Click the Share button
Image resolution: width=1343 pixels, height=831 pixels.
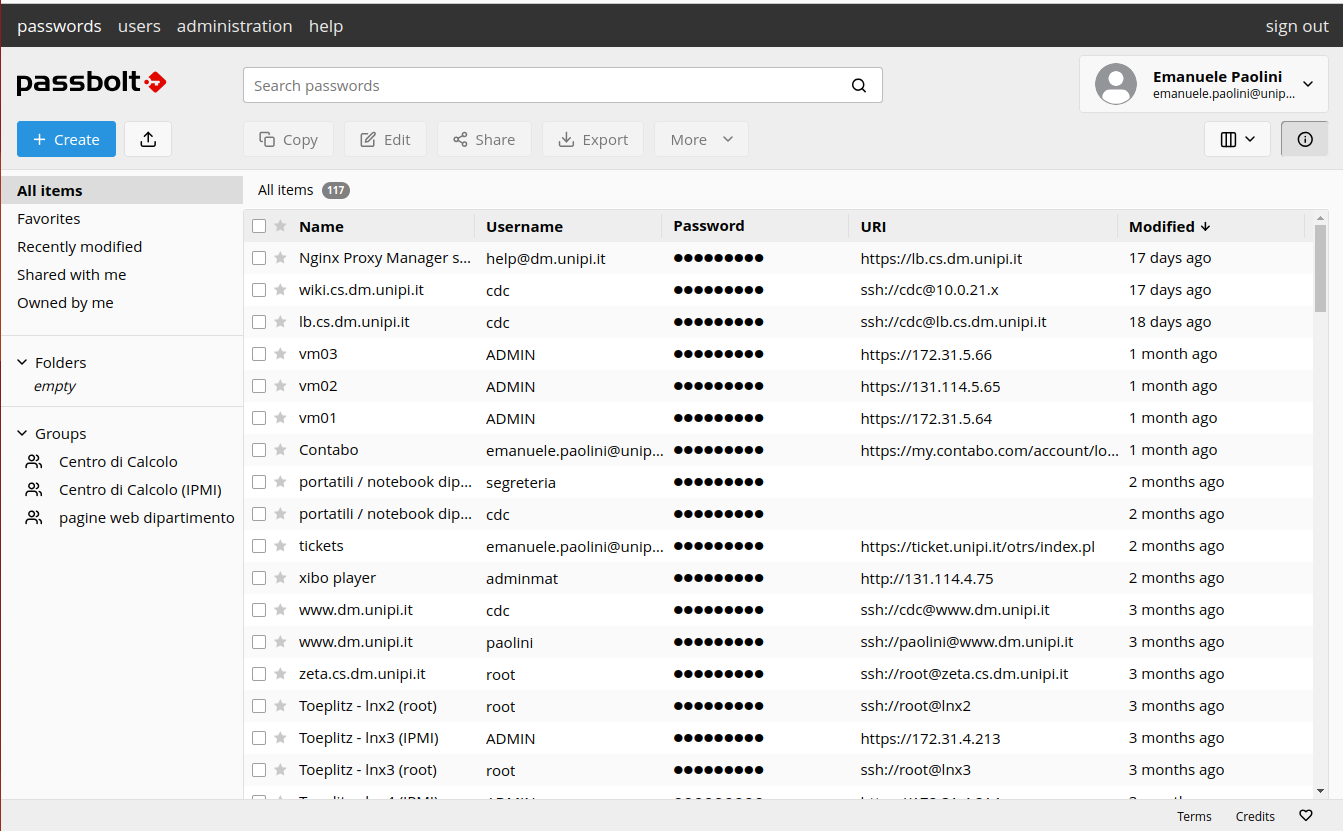click(x=484, y=139)
